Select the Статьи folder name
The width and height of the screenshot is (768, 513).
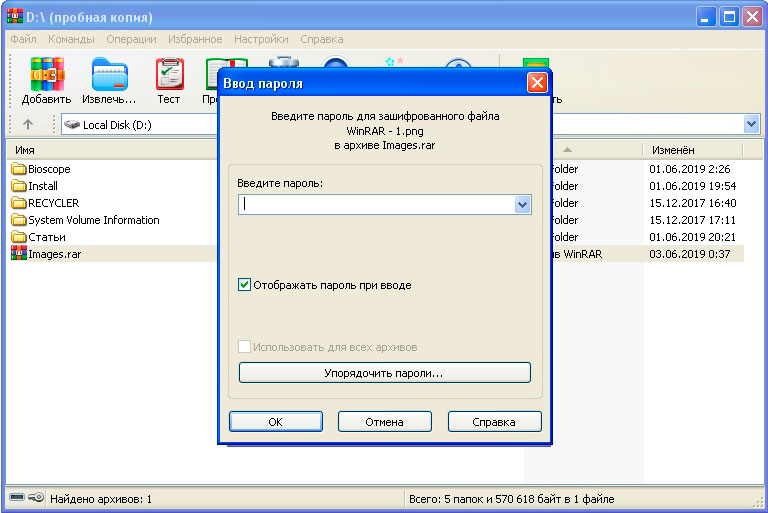tap(47, 237)
